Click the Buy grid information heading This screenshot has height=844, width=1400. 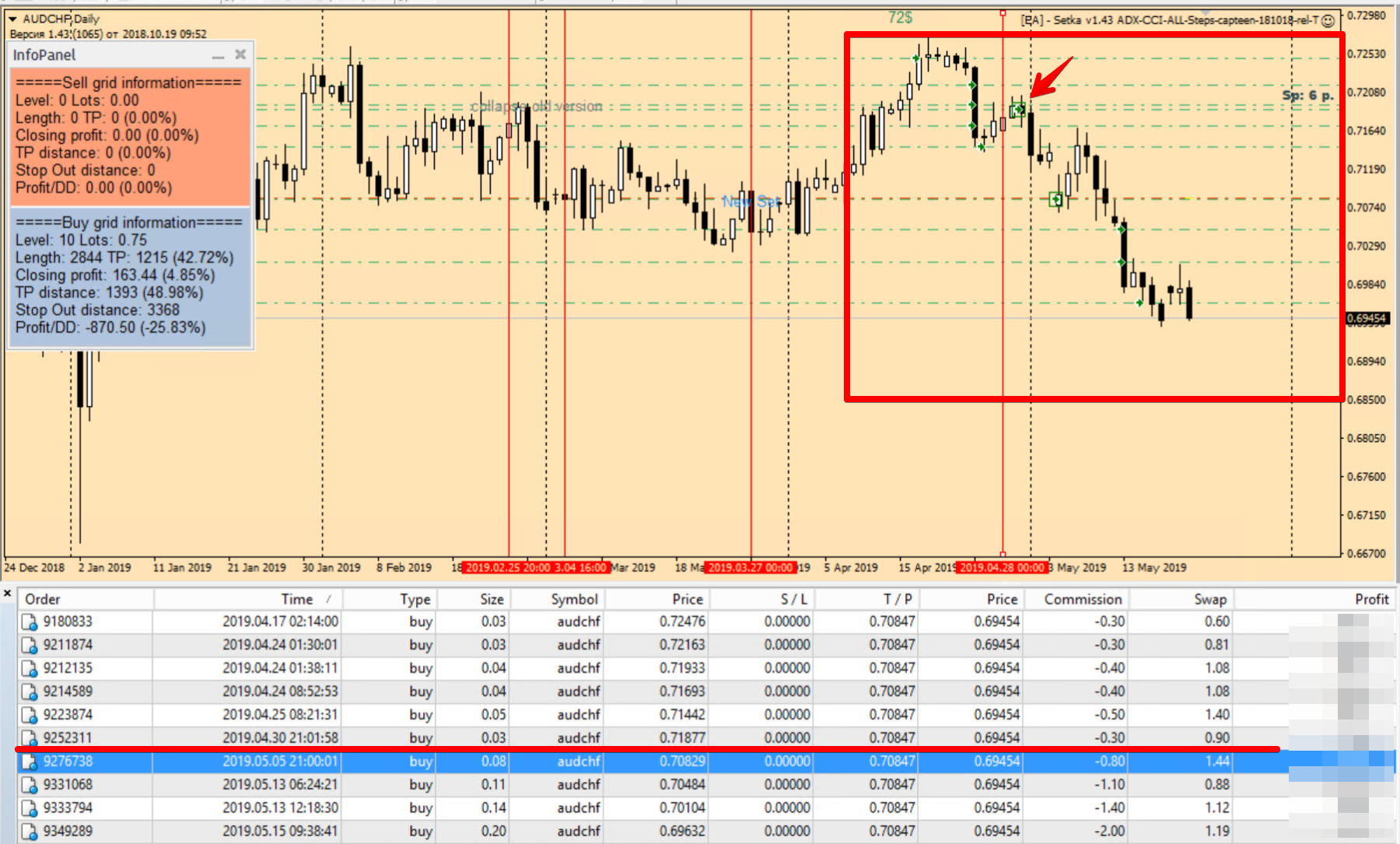pos(128,222)
